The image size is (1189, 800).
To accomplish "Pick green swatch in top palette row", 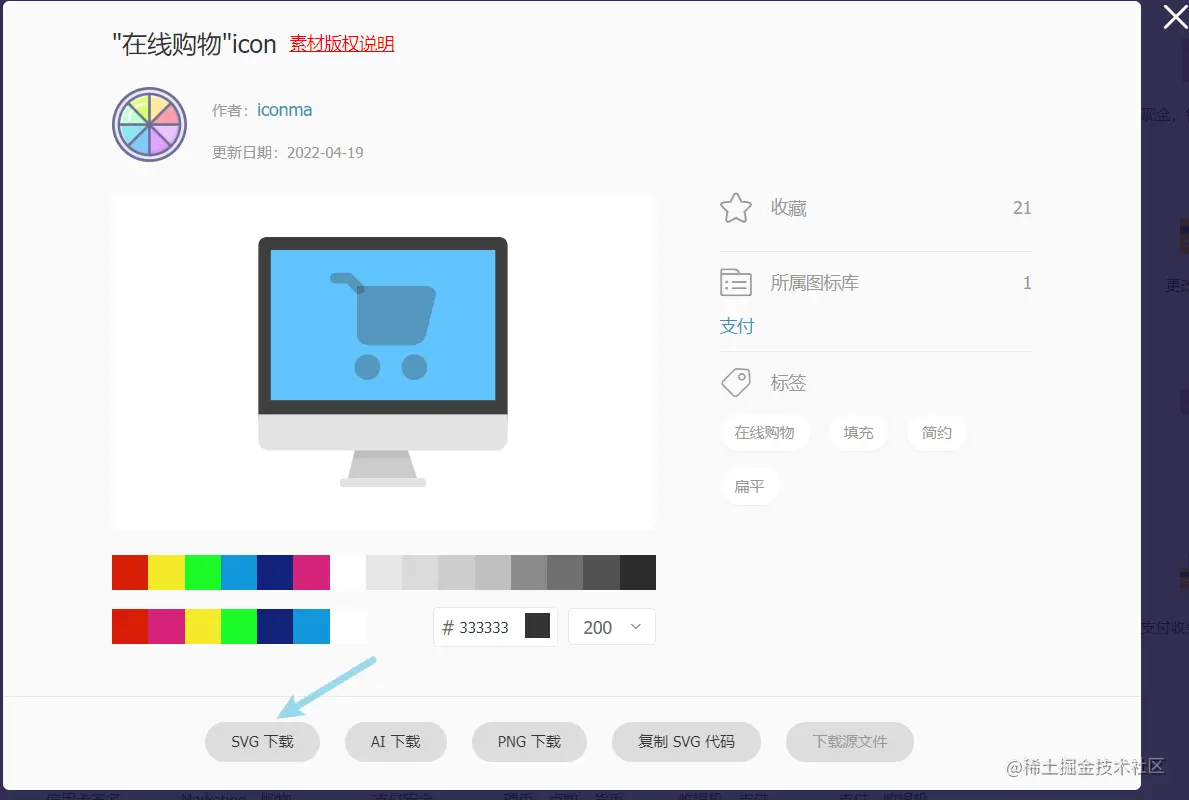I will click(x=202, y=573).
